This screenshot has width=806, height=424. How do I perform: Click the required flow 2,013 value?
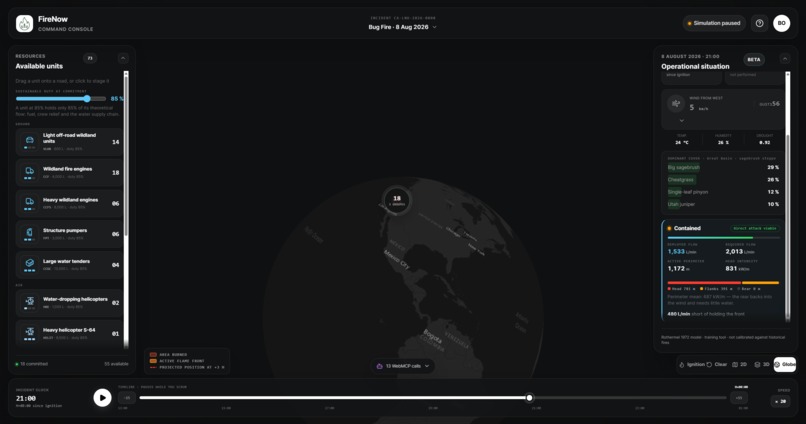(x=734, y=252)
